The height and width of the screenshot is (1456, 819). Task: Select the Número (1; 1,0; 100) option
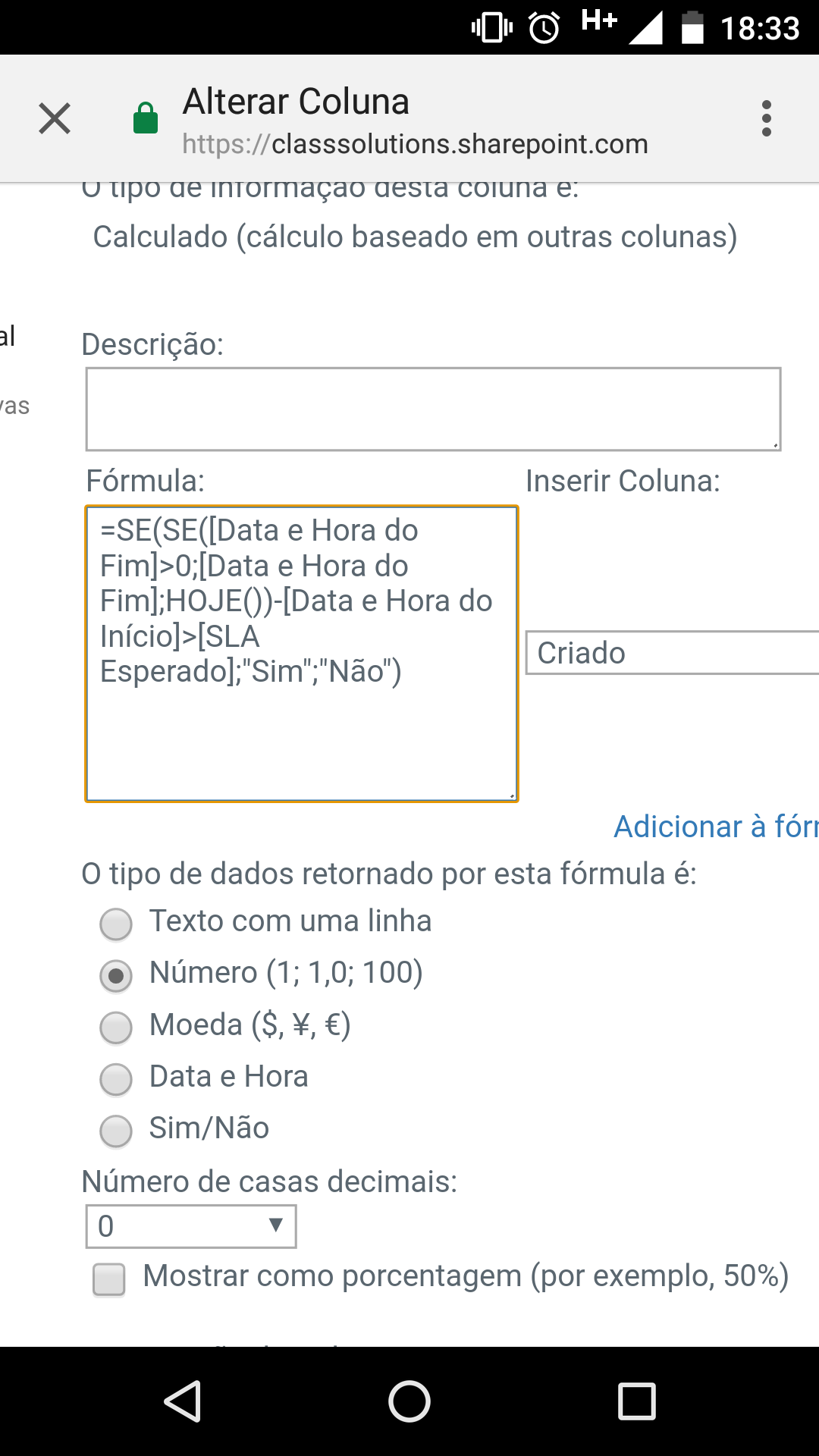pyautogui.click(x=116, y=976)
